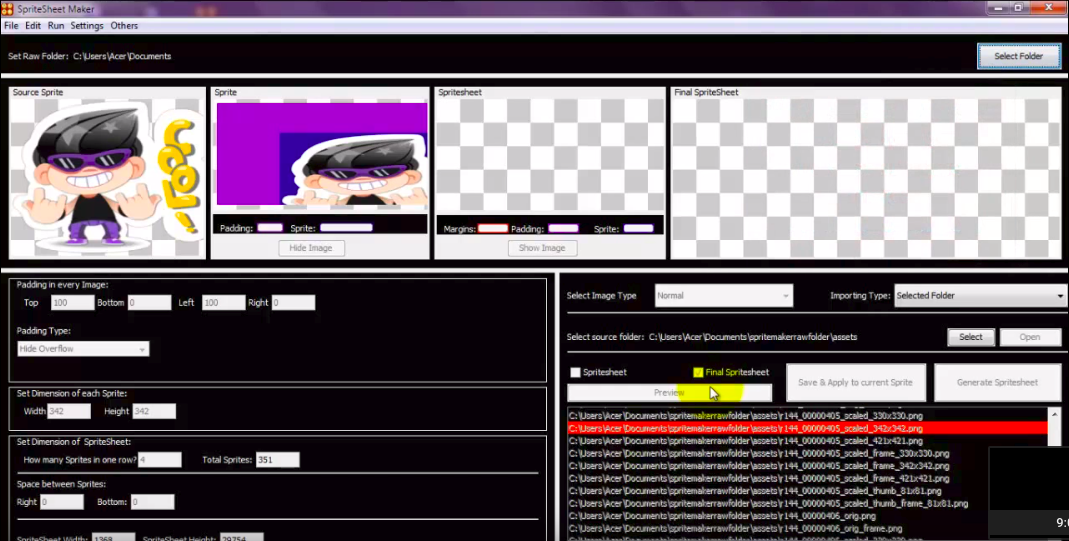
Task: Click Show Image under Spritesheet panel
Action: click(x=542, y=248)
